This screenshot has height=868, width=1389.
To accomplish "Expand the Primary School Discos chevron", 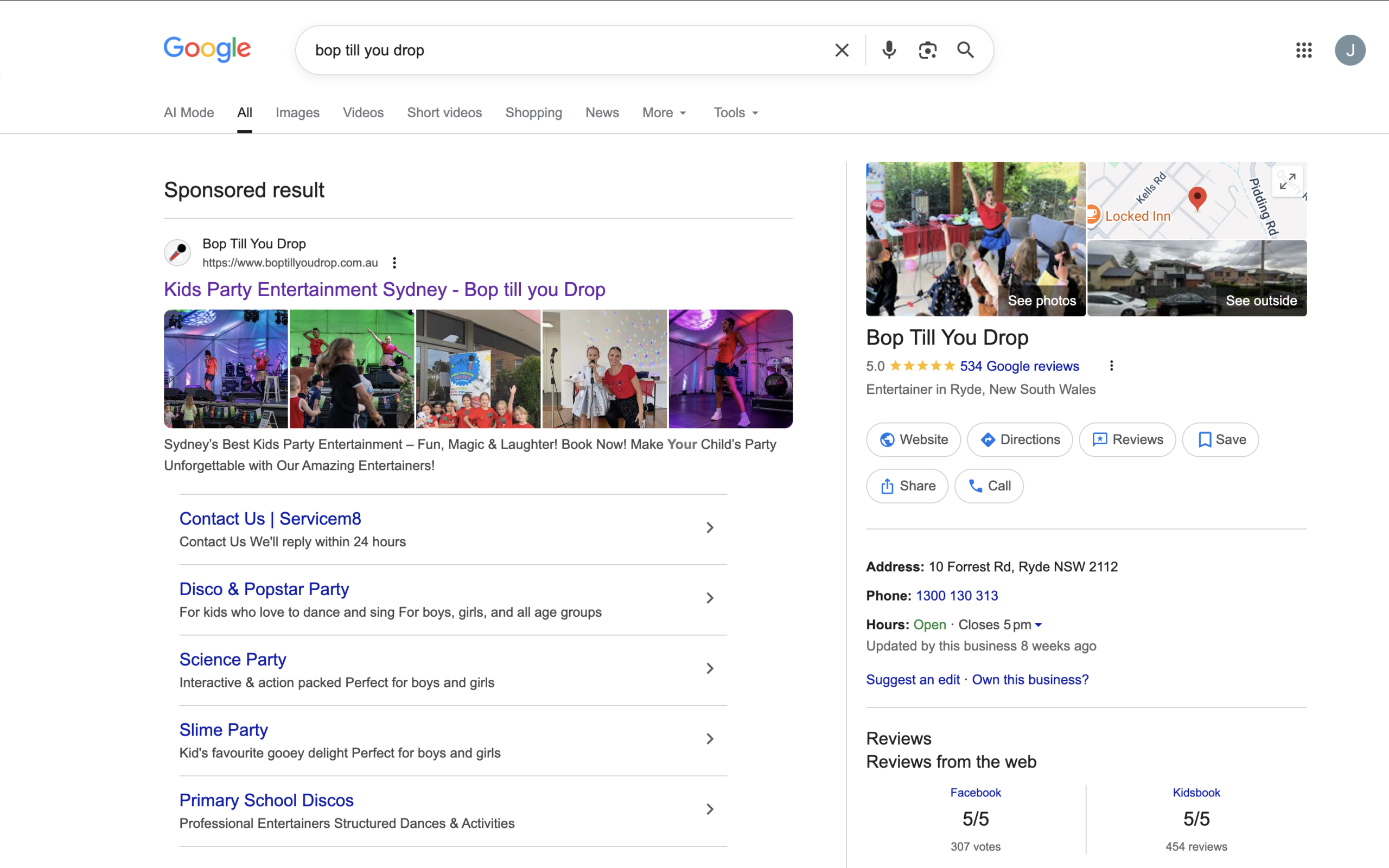I will pos(710,809).
